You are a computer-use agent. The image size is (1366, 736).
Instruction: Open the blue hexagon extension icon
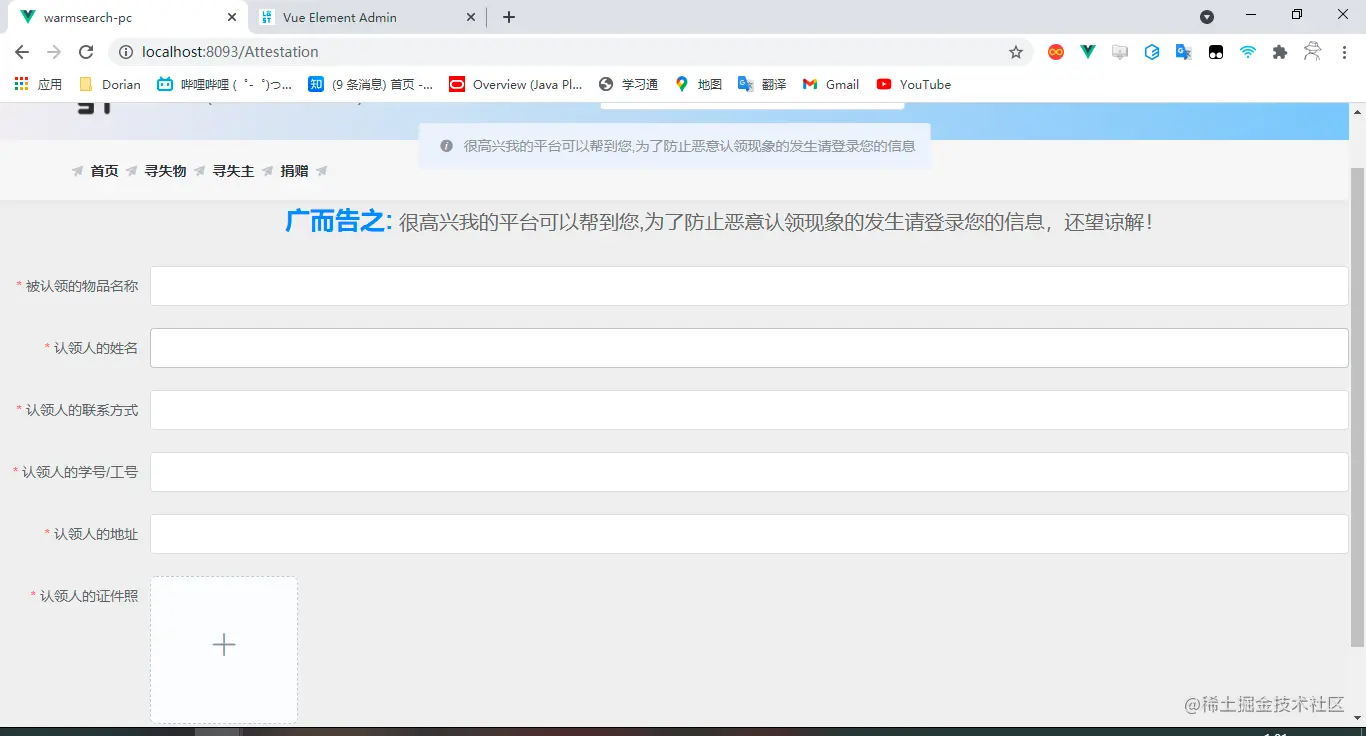pos(1152,52)
